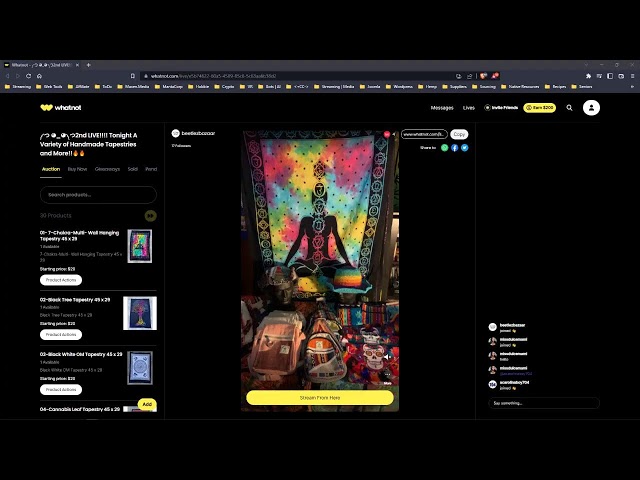Open the browser extensions puzzle icon

coord(588,76)
